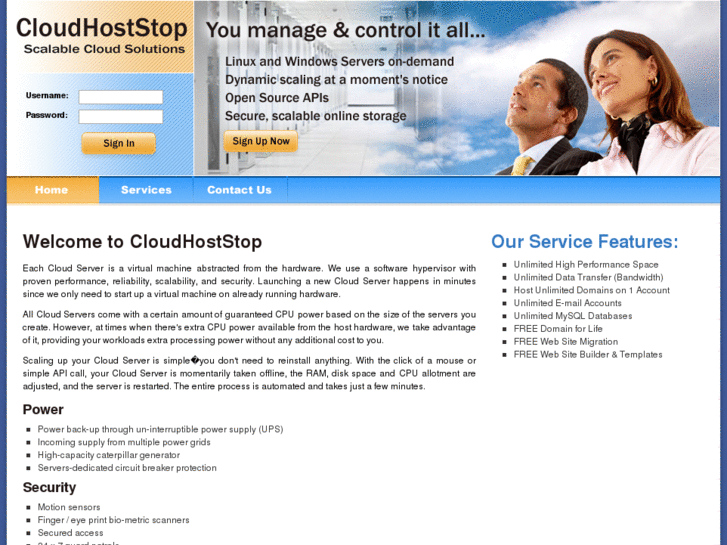The width and height of the screenshot is (727, 545).
Task: Click the 'Open Source APIs' line
Action: pos(277,98)
